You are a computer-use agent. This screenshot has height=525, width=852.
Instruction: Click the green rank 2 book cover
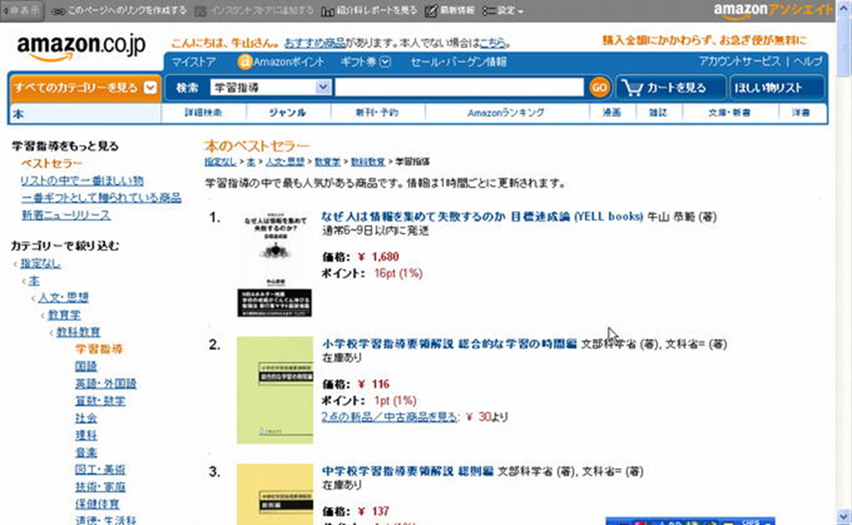point(275,390)
